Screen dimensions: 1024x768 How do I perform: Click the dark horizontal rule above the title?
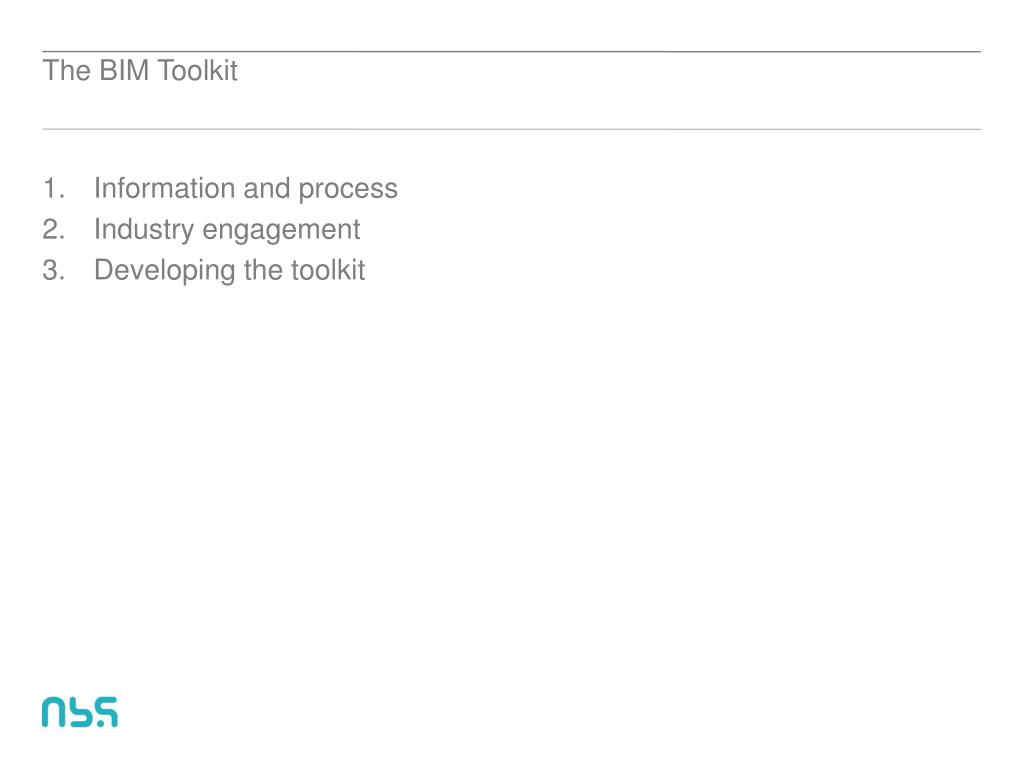click(511, 51)
